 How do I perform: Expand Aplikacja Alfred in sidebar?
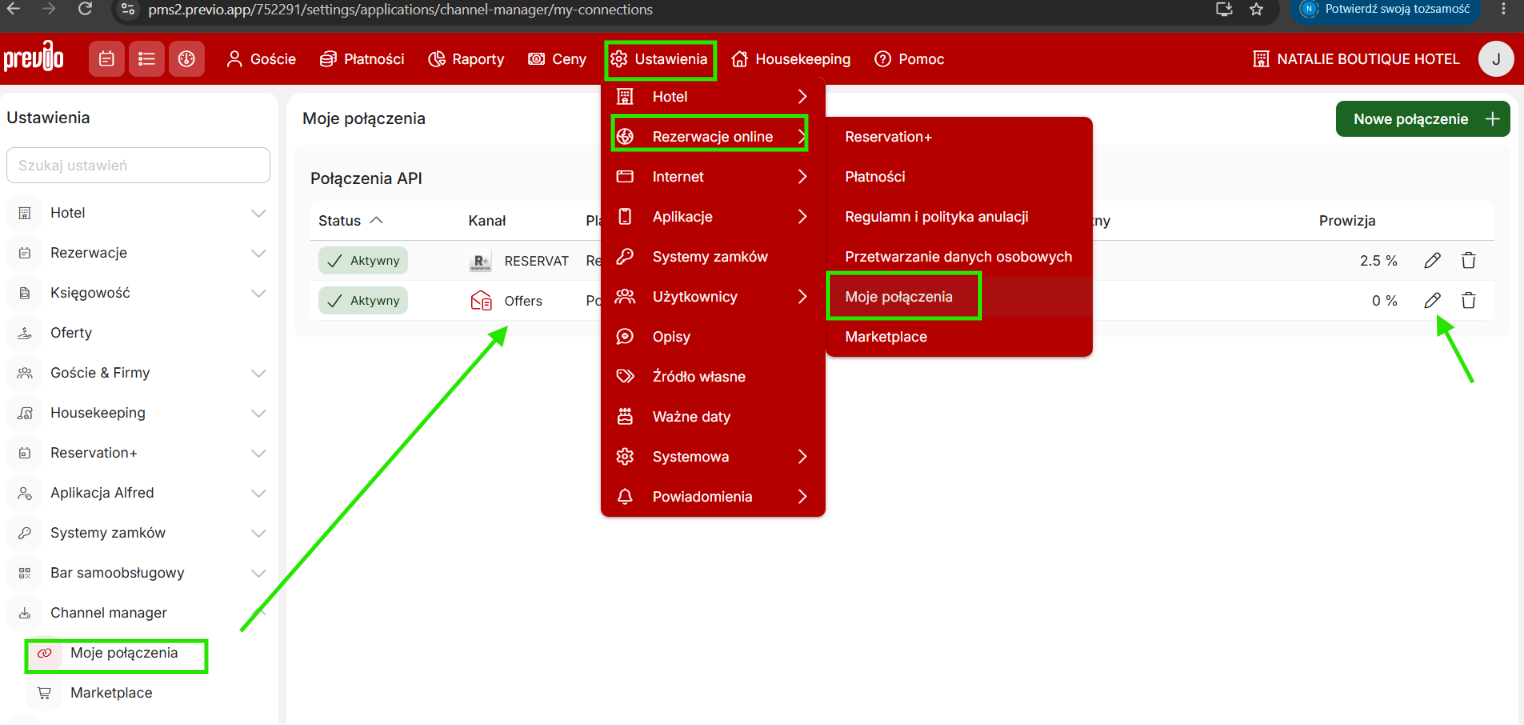[138, 493]
